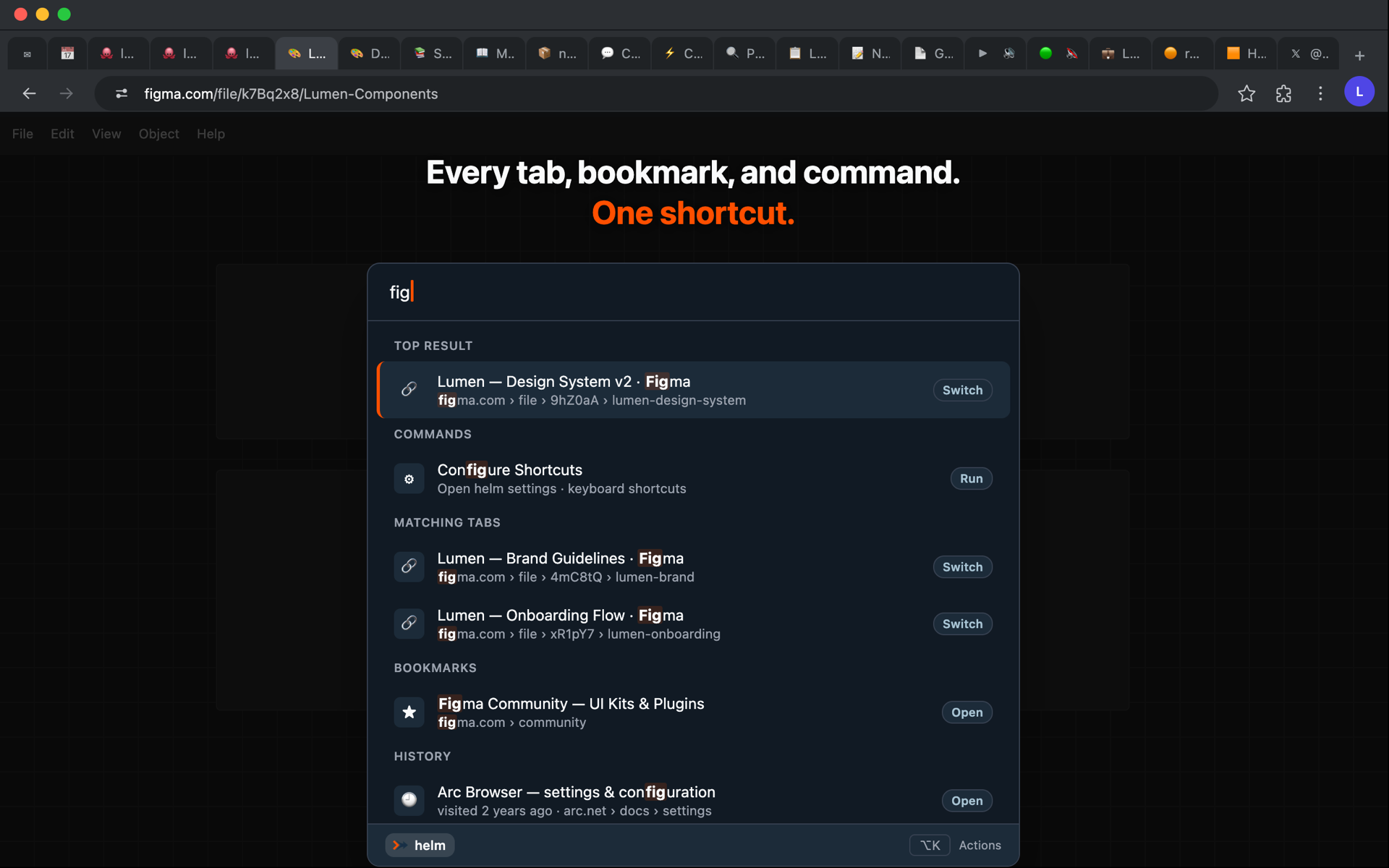Click link icon of Onboarding Flow result

point(409,624)
